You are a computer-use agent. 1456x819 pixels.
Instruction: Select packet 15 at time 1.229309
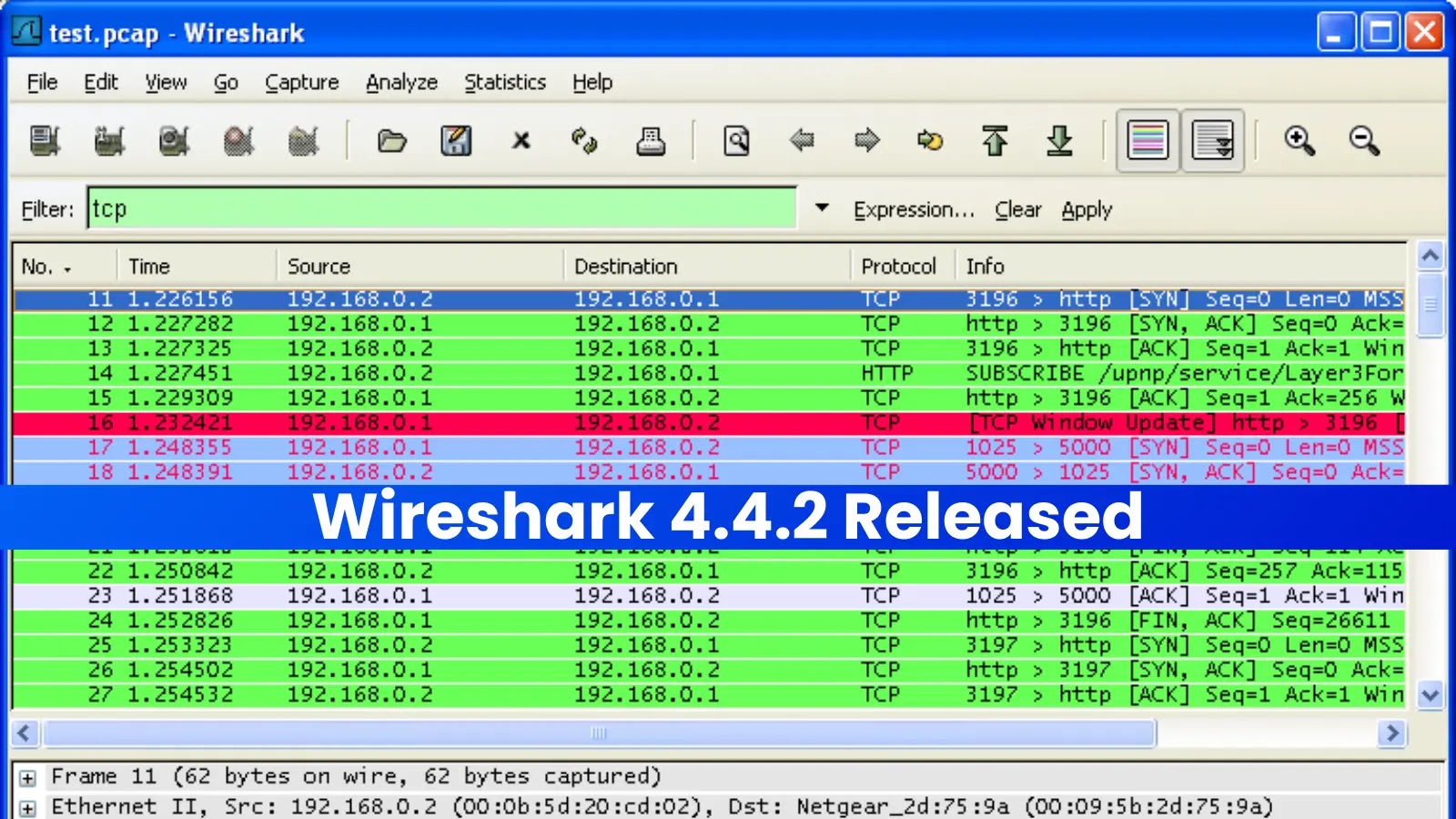click(709, 398)
